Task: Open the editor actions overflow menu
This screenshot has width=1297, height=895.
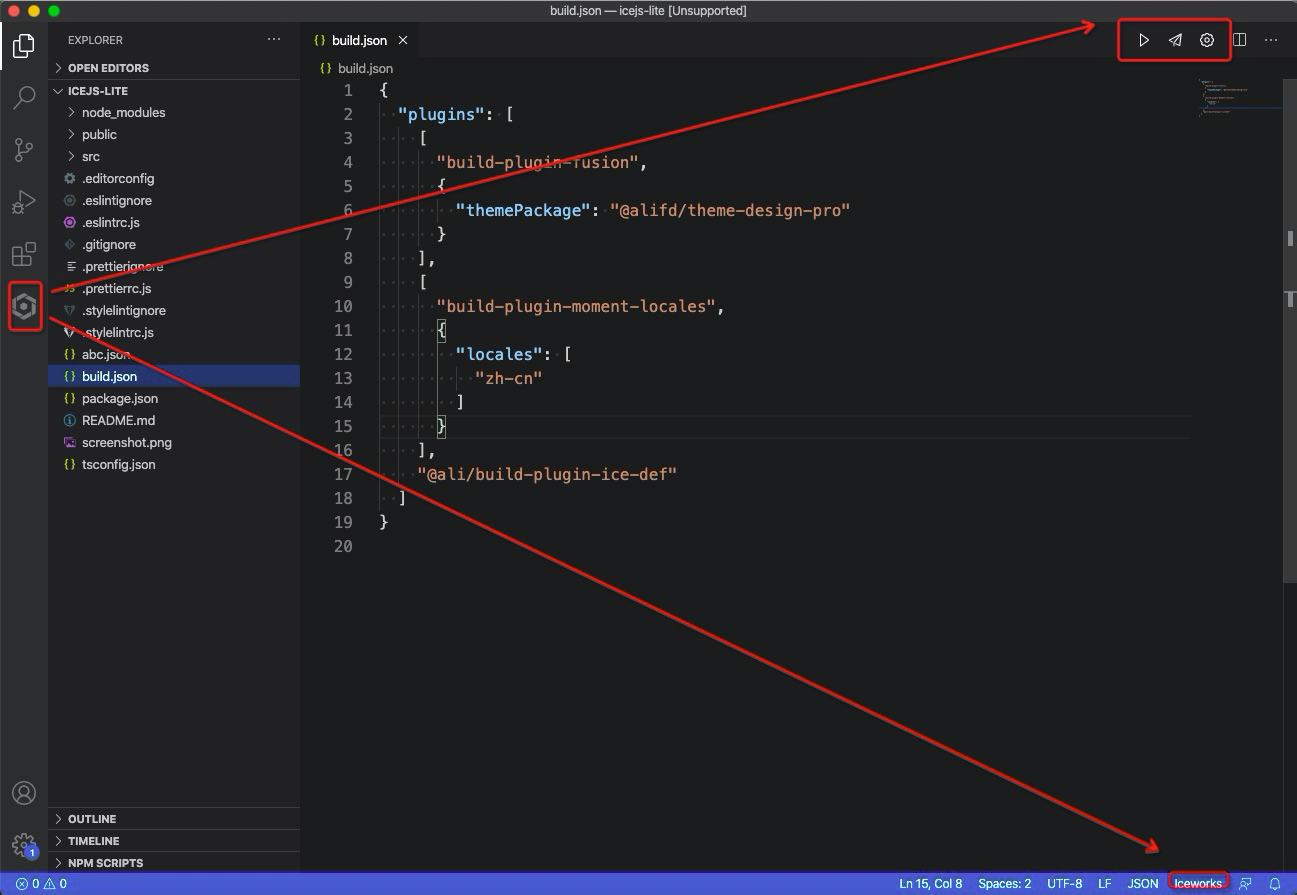Action: click(1271, 40)
